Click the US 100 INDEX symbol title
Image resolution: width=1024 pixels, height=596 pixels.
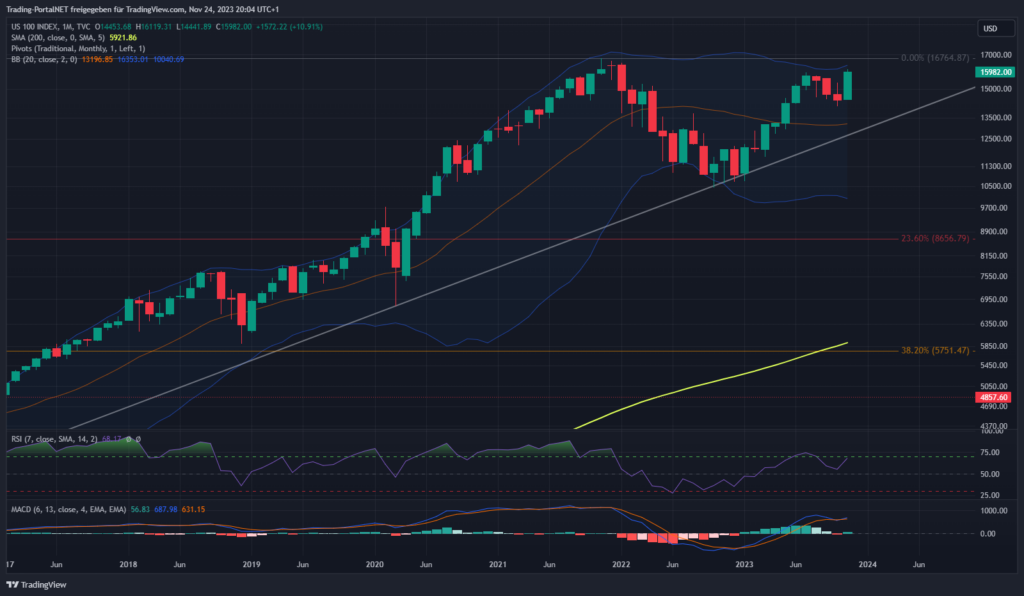click(x=41, y=24)
